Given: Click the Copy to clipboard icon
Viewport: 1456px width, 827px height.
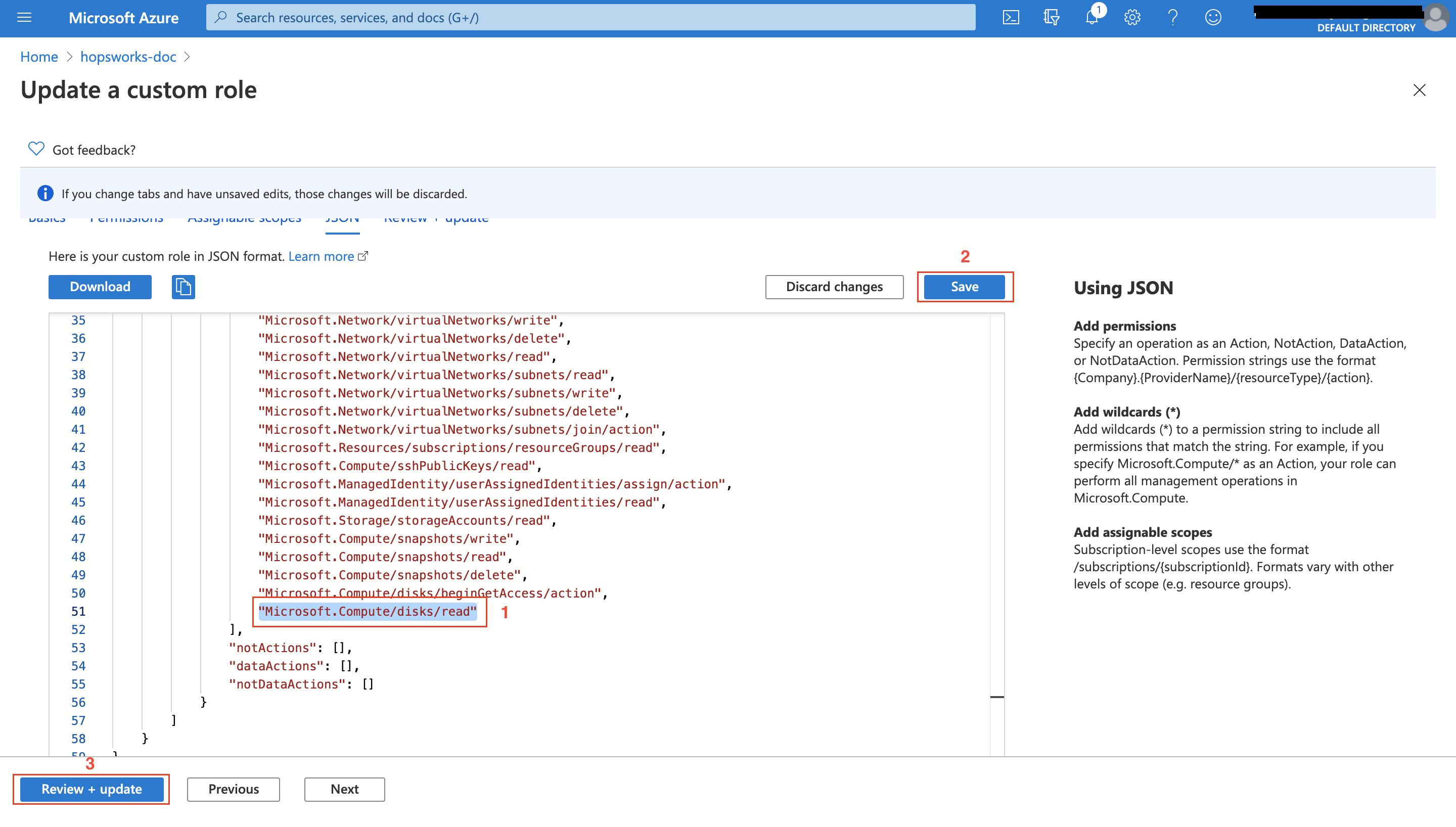Looking at the screenshot, I should [183, 287].
